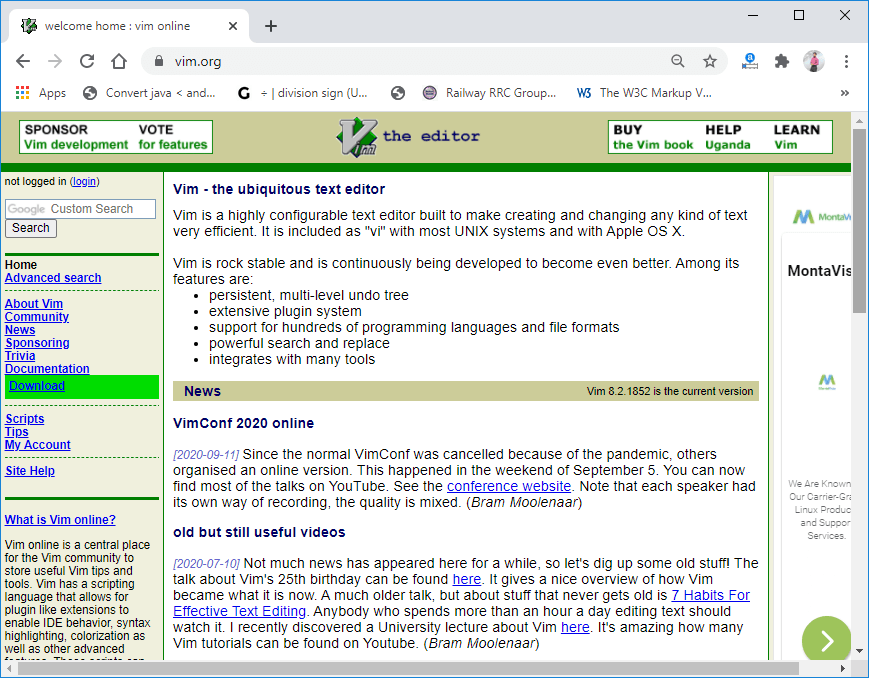869x678 pixels.
Task: Open Trivia in the sidebar
Action: (20, 356)
